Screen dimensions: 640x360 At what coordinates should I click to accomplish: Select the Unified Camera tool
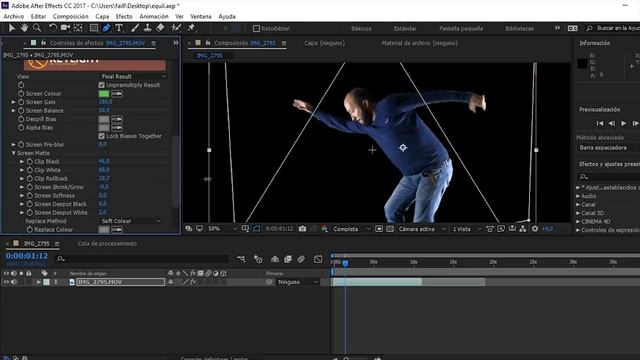[x=65, y=28]
